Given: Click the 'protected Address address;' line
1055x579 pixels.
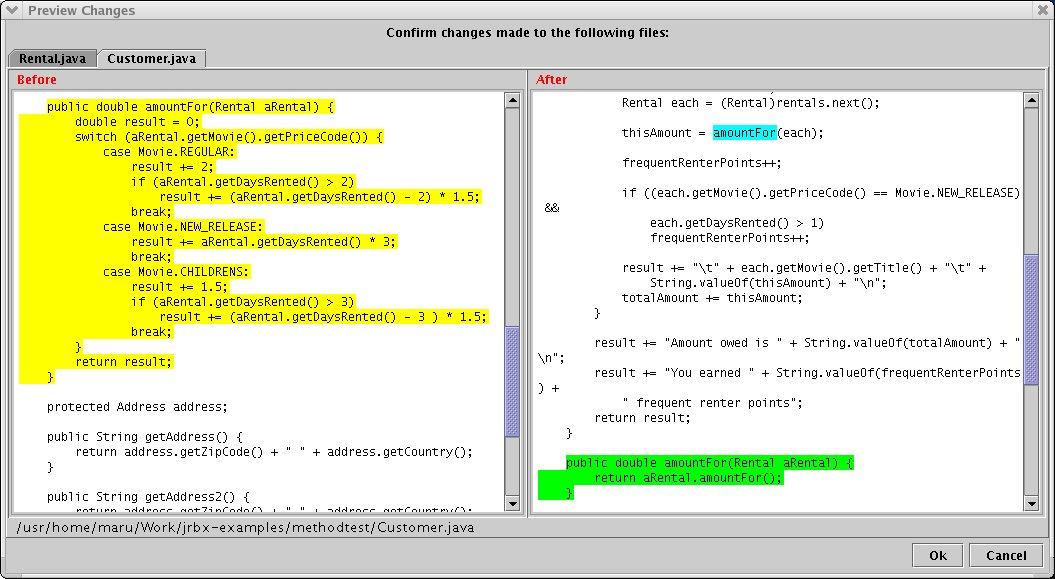Looking at the screenshot, I should click(x=137, y=407).
